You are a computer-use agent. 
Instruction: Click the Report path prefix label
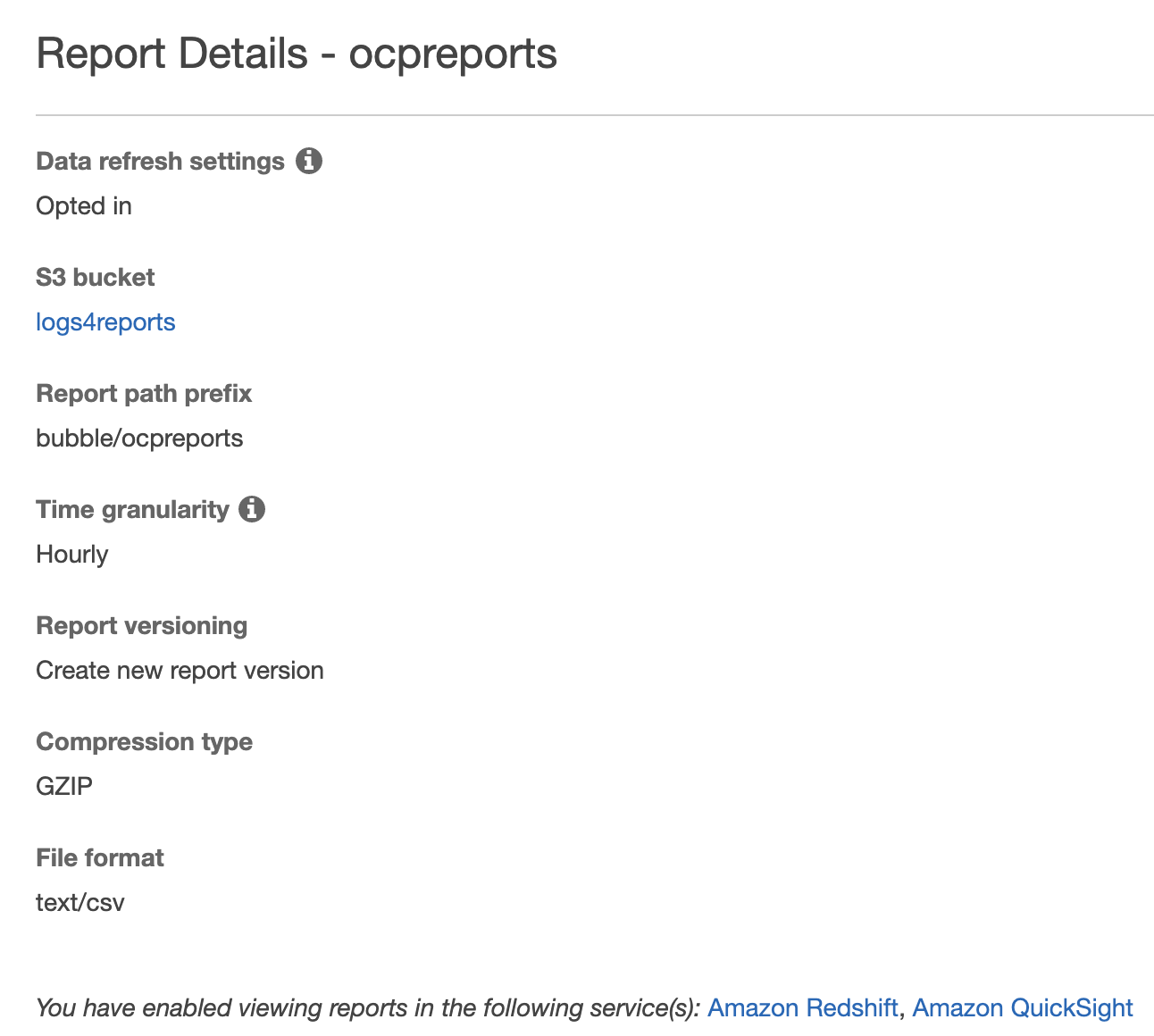[144, 394]
